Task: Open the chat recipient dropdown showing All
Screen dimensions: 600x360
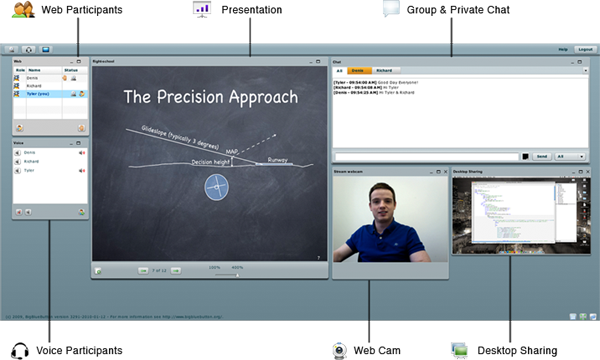Action: (570, 156)
